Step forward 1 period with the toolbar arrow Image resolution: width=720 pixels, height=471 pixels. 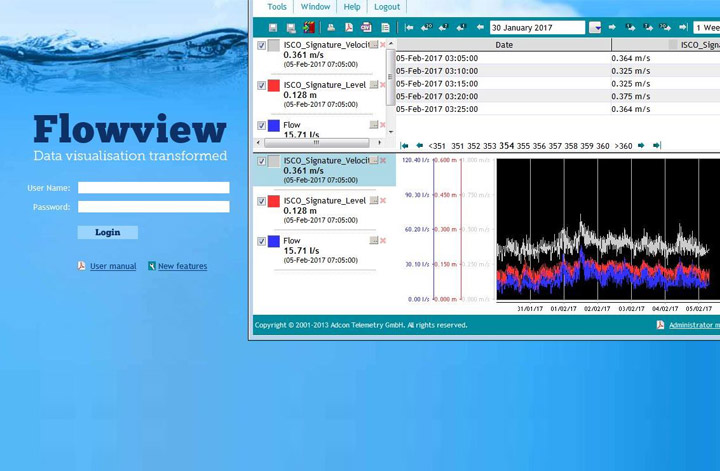point(630,28)
